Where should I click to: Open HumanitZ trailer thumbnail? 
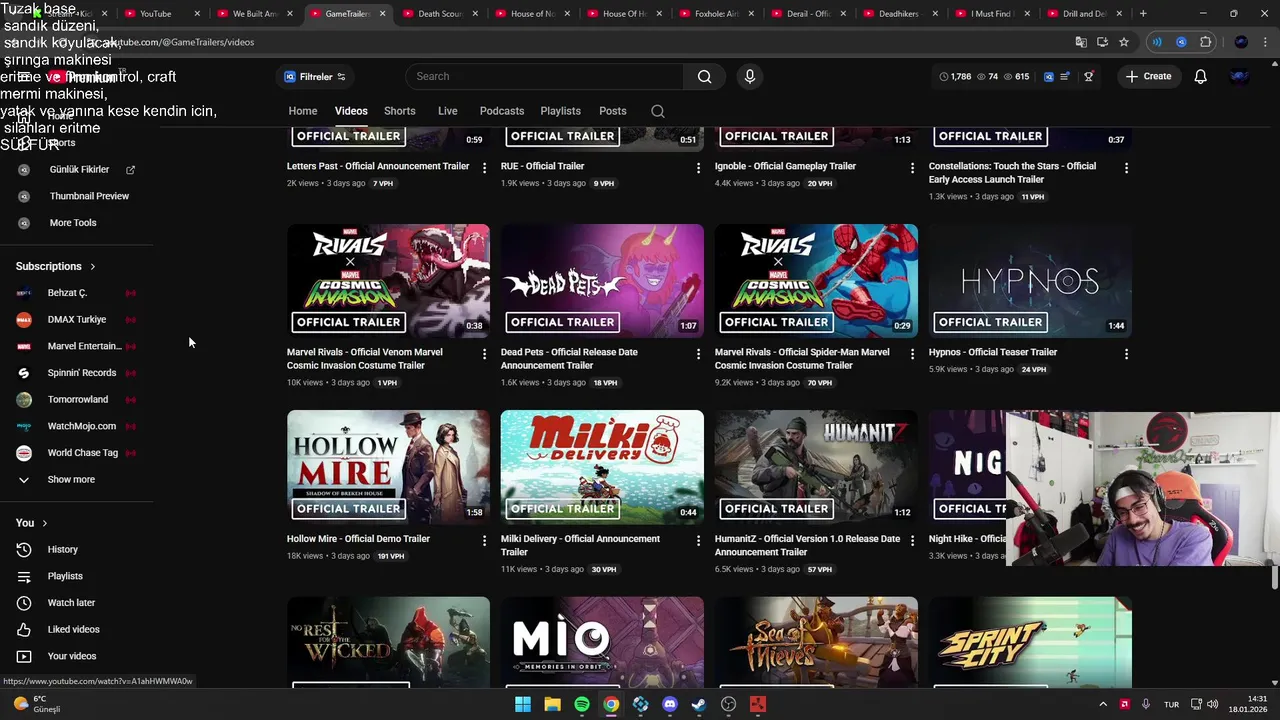[816, 467]
